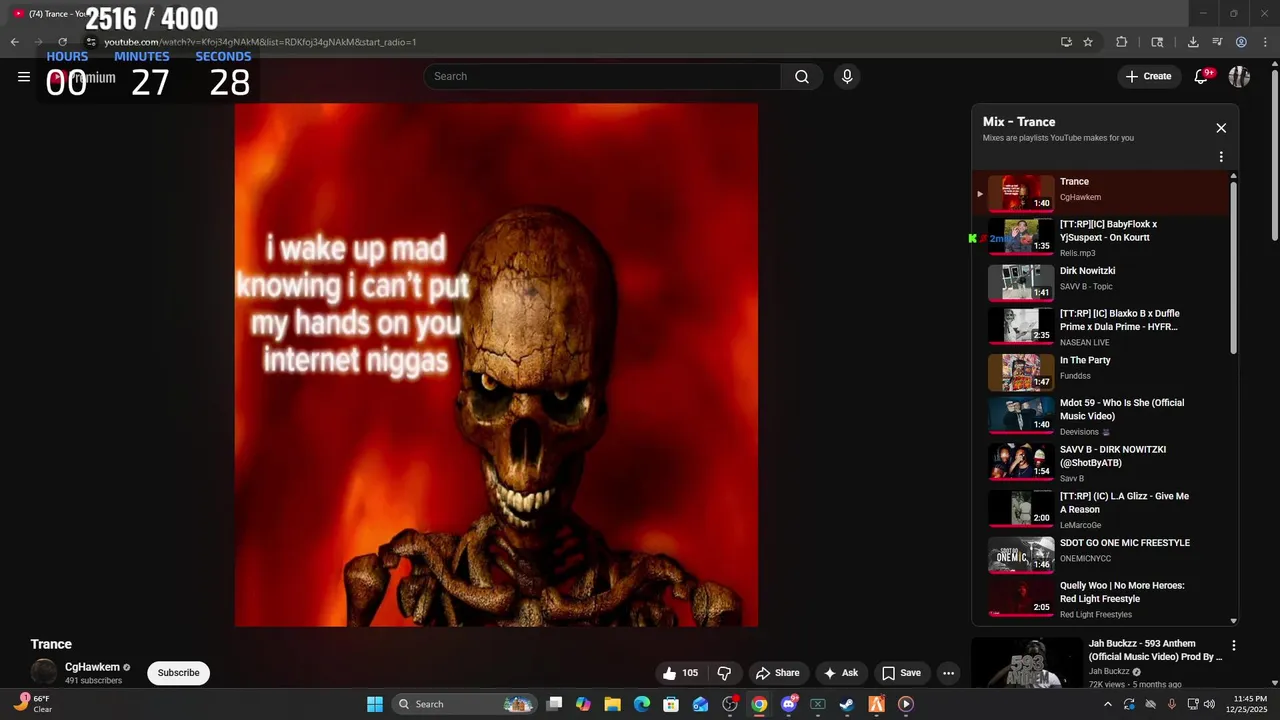
Task: Open Mdot 59 - Who Is She video
Action: click(x=1122, y=409)
